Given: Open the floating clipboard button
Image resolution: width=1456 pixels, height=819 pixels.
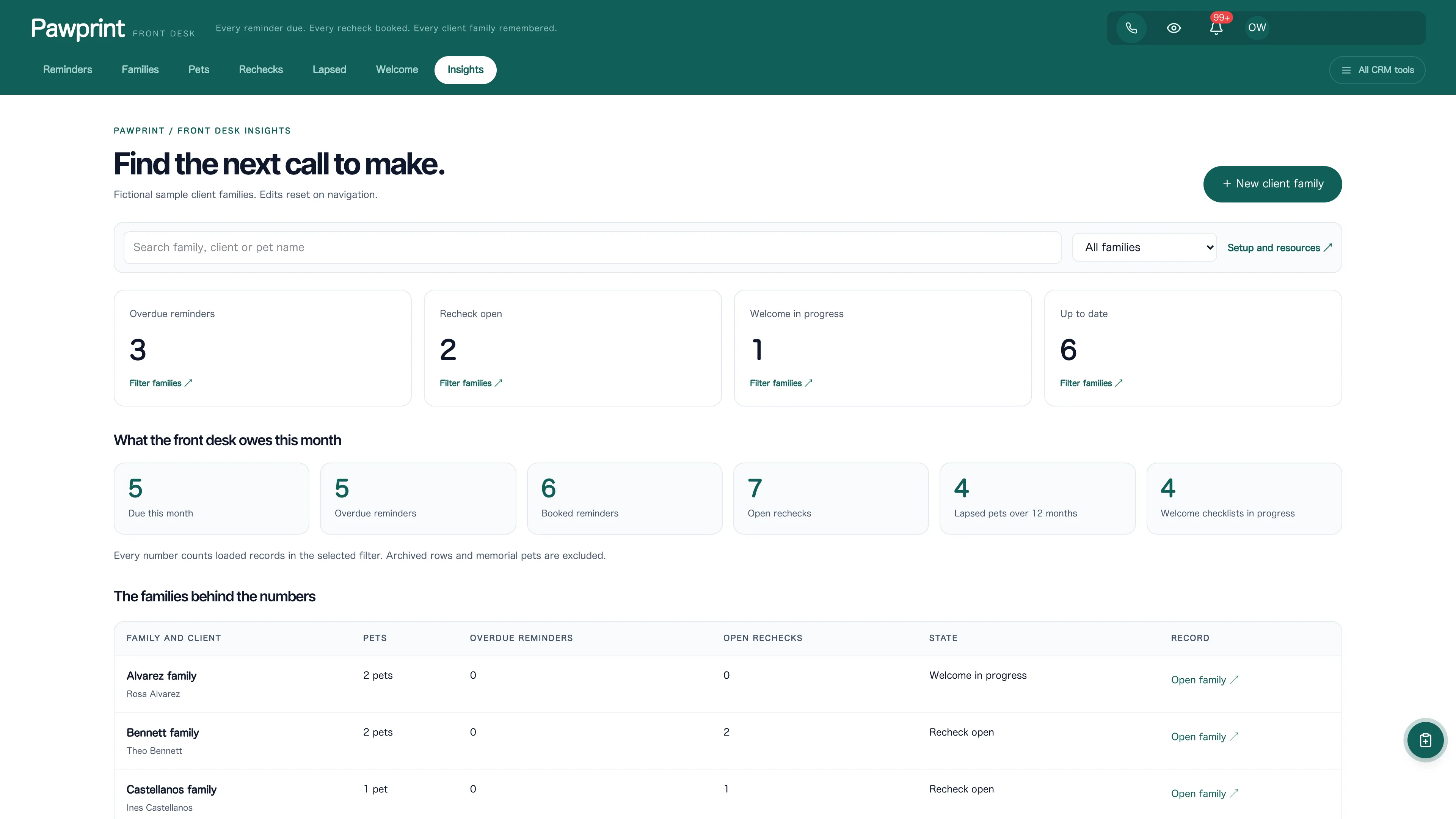Looking at the screenshot, I should (x=1425, y=740).
